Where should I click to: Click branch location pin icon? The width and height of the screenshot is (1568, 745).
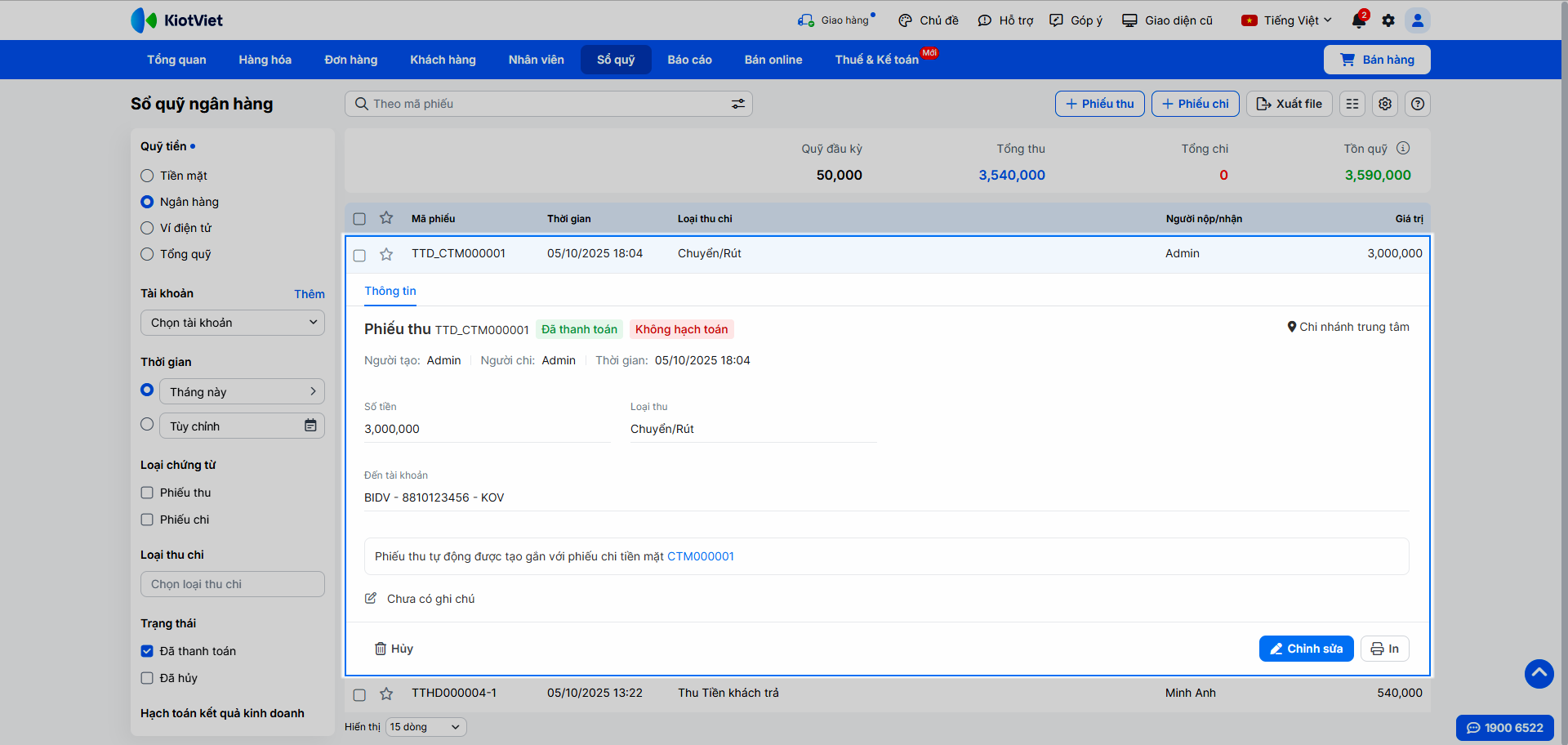click(x=1292, y=327)
